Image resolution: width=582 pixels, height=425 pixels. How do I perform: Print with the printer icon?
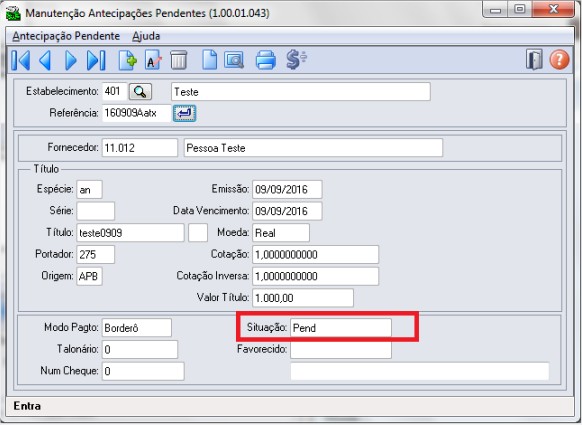[x=266, y=60]
